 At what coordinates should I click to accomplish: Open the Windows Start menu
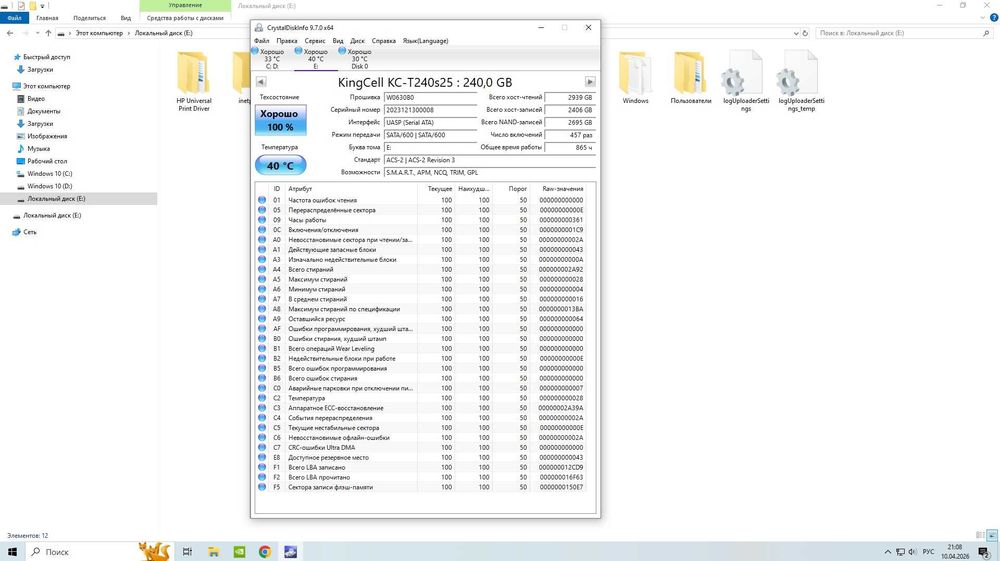click(x=12, y=552)
